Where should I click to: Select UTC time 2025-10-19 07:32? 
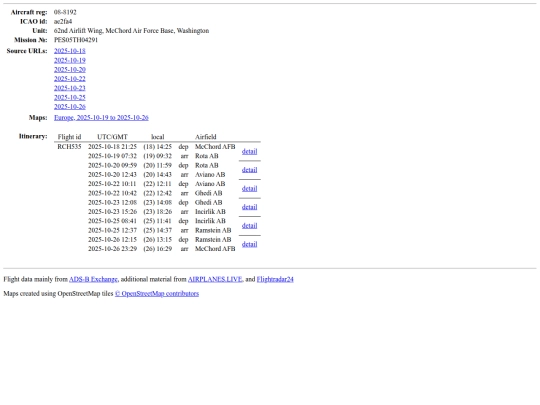click(112, 156)
